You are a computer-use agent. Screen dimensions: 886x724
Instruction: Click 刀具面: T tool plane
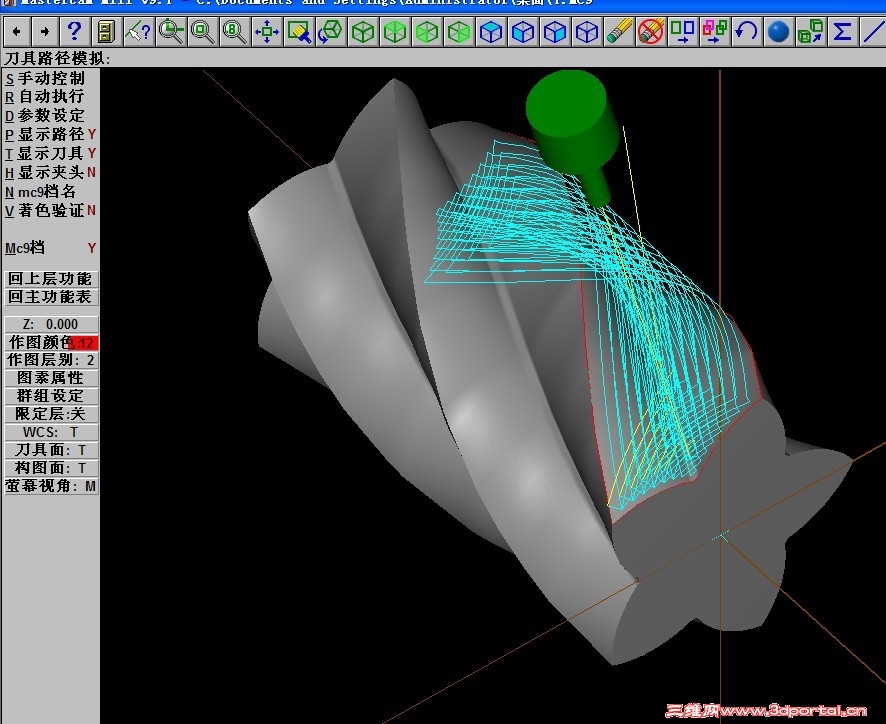[x=51, y=450]
